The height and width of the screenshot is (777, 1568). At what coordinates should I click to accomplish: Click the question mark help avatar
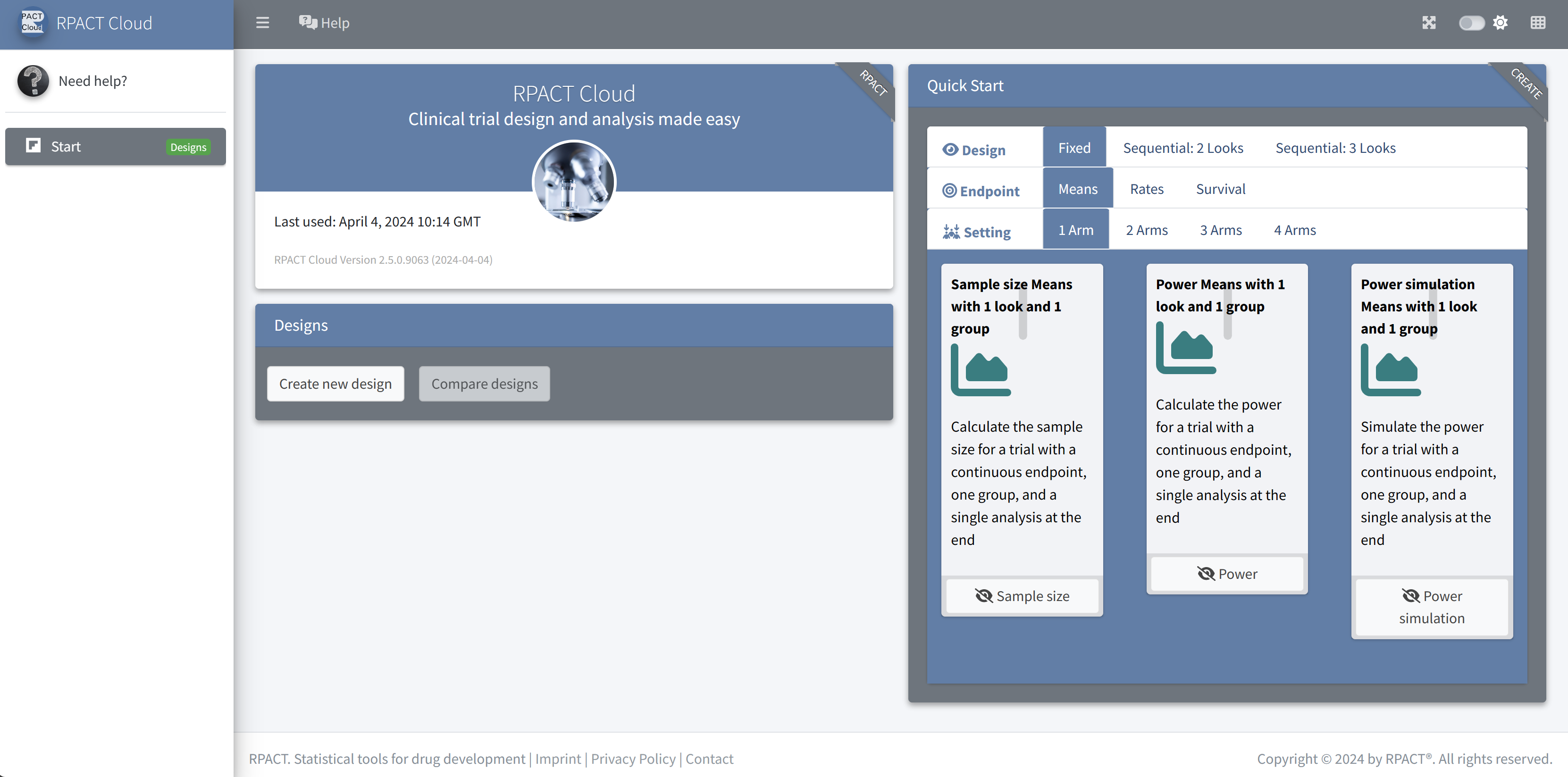pyautogui.click(x=33, y=81)
